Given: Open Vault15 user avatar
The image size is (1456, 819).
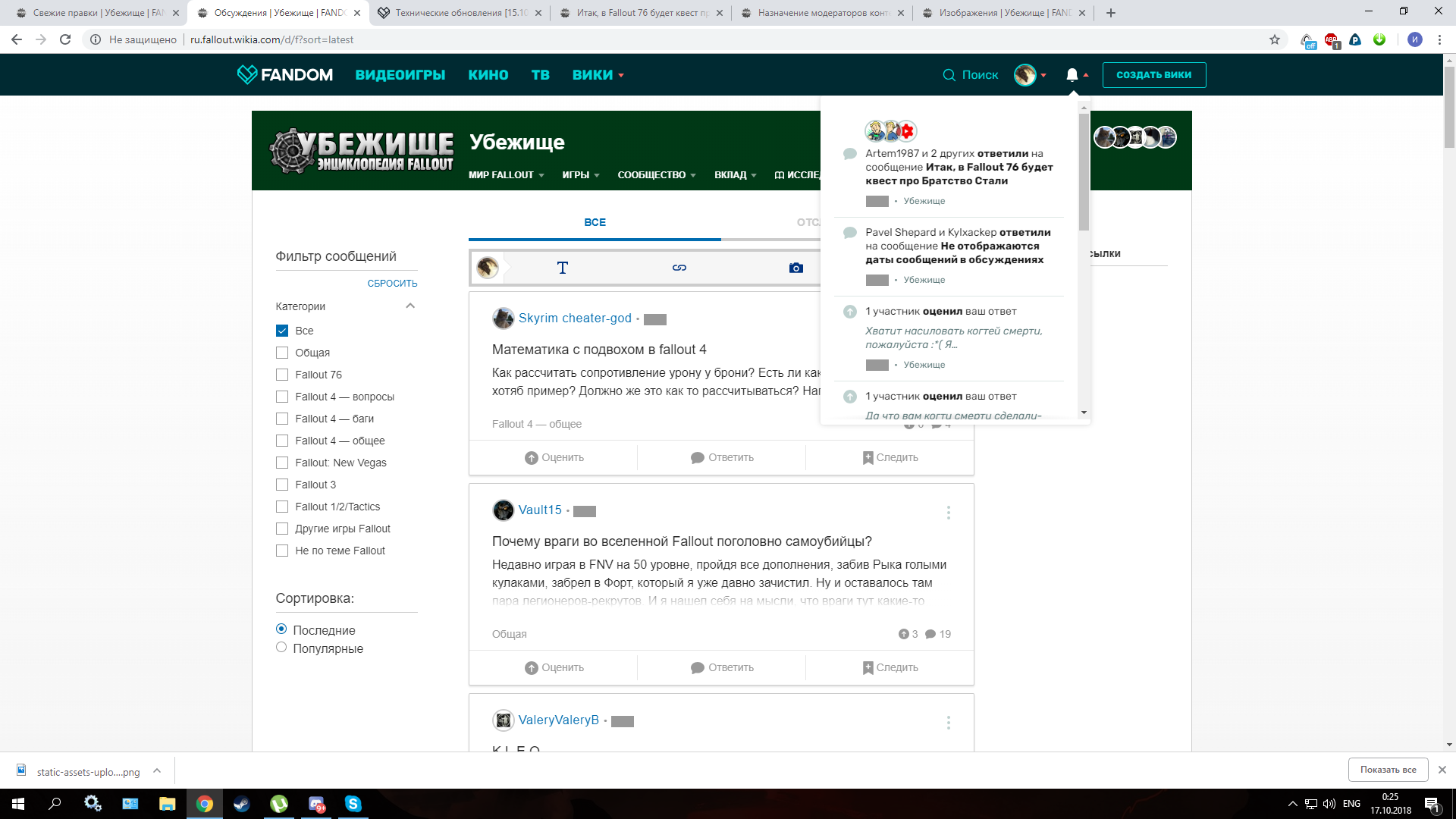Looking at the screenshot, I should [x=503, y=510].
